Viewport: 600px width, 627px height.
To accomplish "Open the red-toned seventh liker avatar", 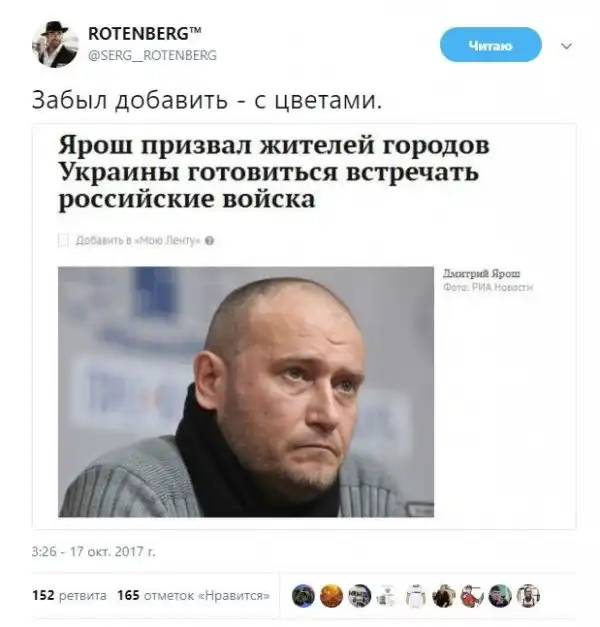I will click(472, 596).
